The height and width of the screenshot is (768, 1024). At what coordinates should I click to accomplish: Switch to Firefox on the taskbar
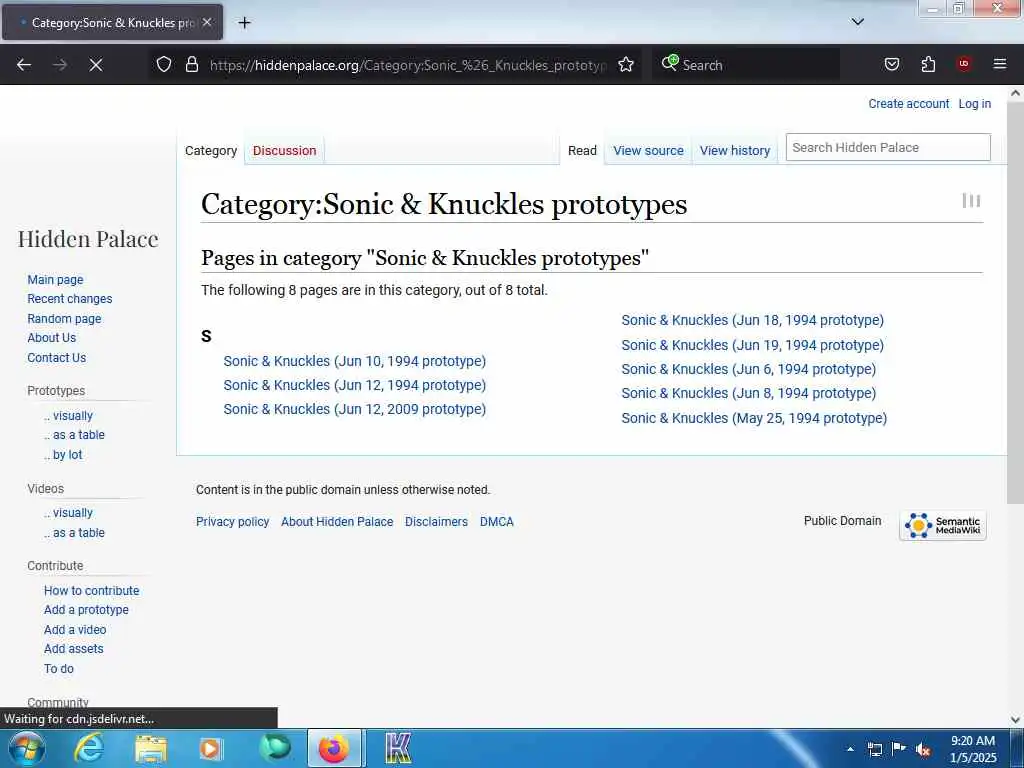pyautogui.click(x=334, y=748)
